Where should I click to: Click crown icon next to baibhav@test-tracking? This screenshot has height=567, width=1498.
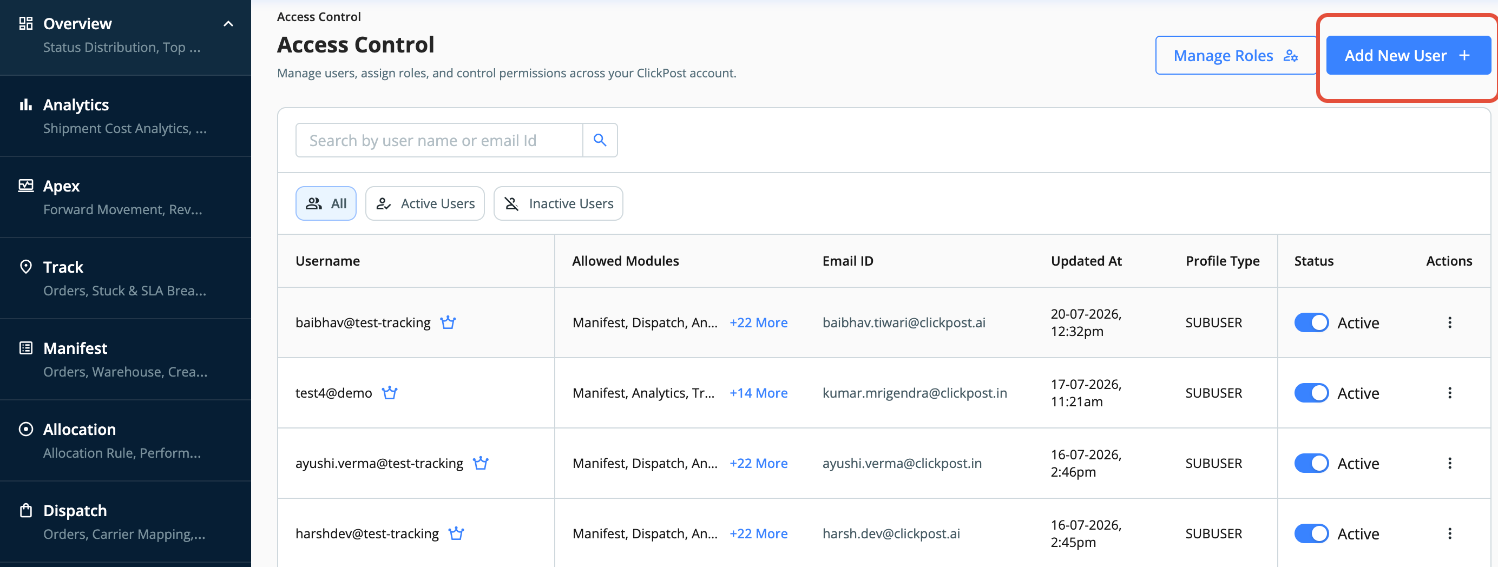(448, 322)
